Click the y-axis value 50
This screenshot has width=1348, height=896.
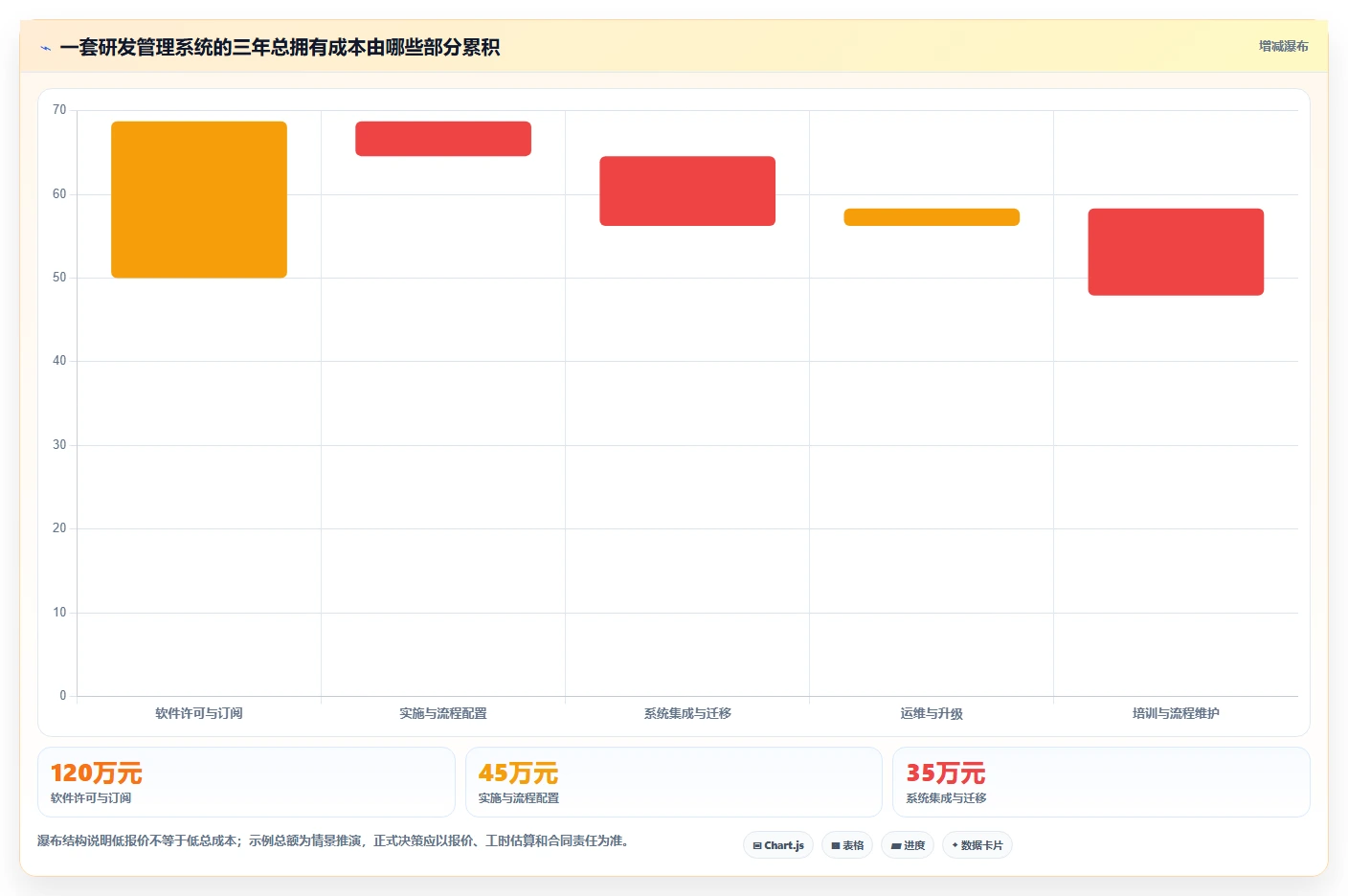[59, 278]
